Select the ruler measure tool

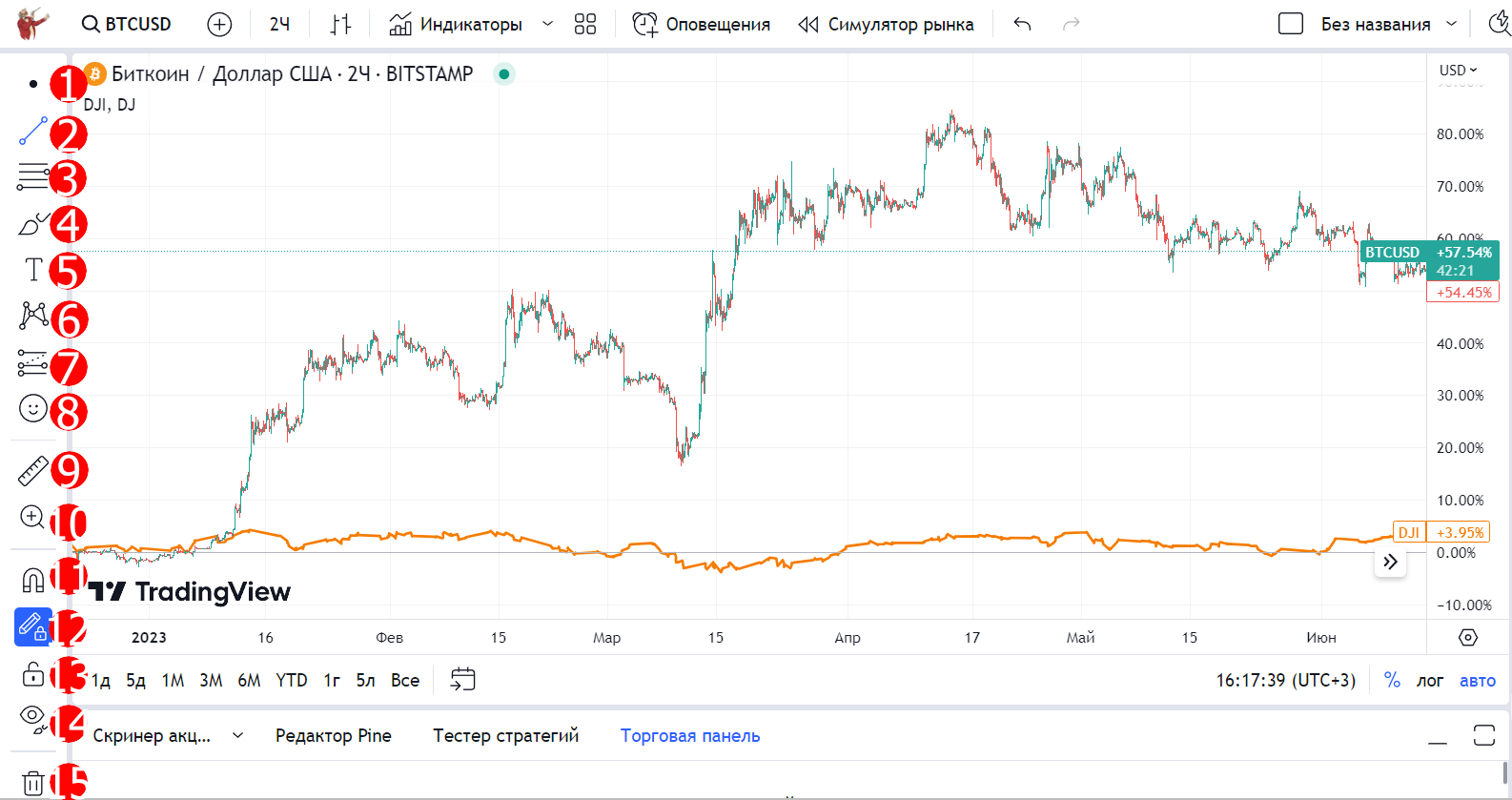[x=33, y=471]
